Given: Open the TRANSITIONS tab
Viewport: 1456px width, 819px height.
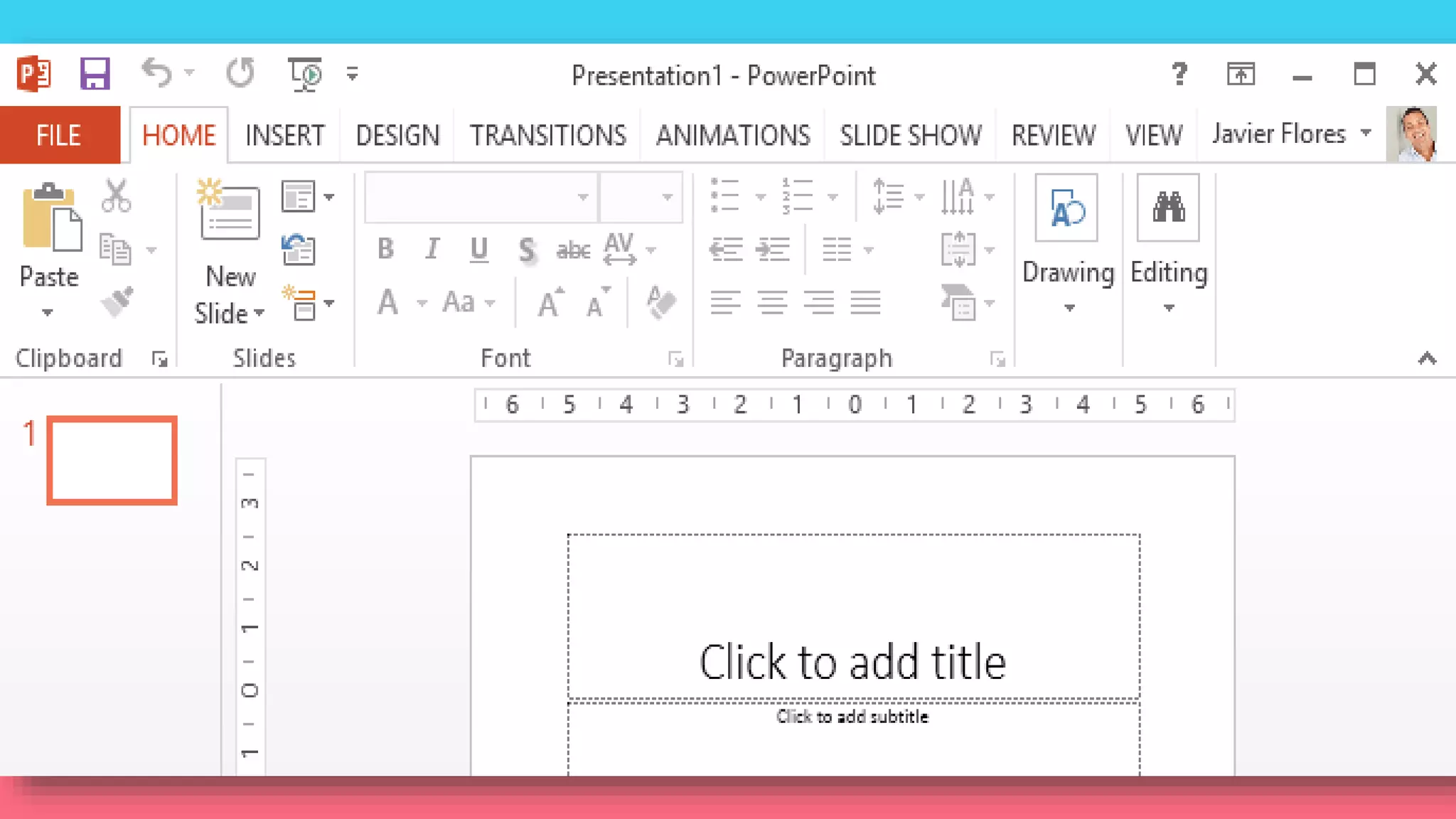Looking at the screenshot, I should (547, 135).
